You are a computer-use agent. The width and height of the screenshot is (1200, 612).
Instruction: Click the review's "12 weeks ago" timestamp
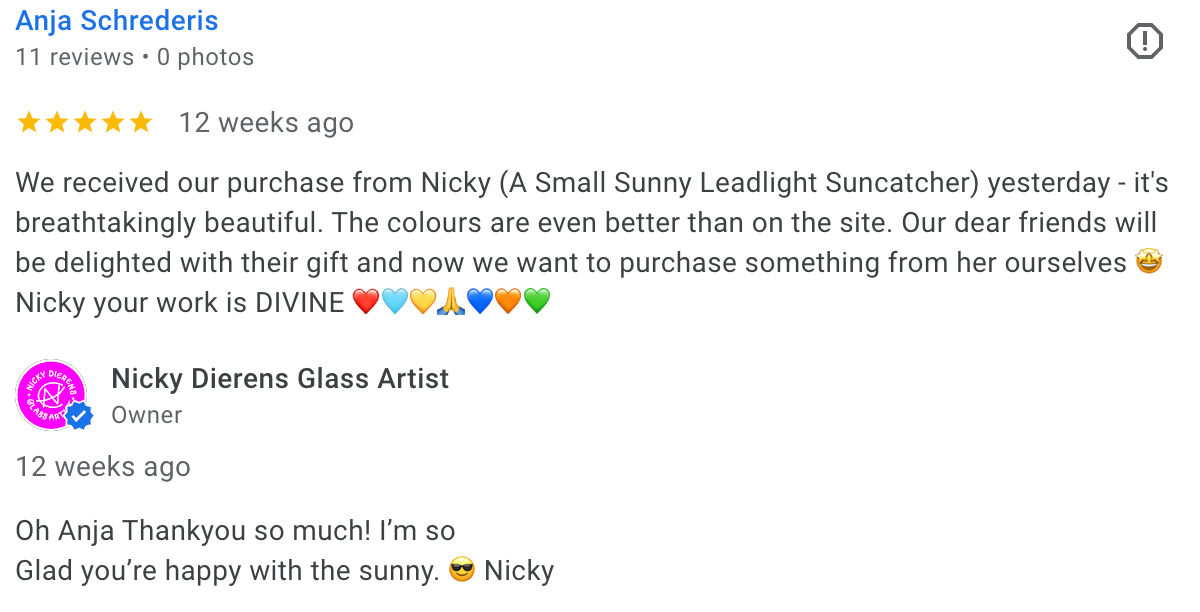tap(266, 123)
